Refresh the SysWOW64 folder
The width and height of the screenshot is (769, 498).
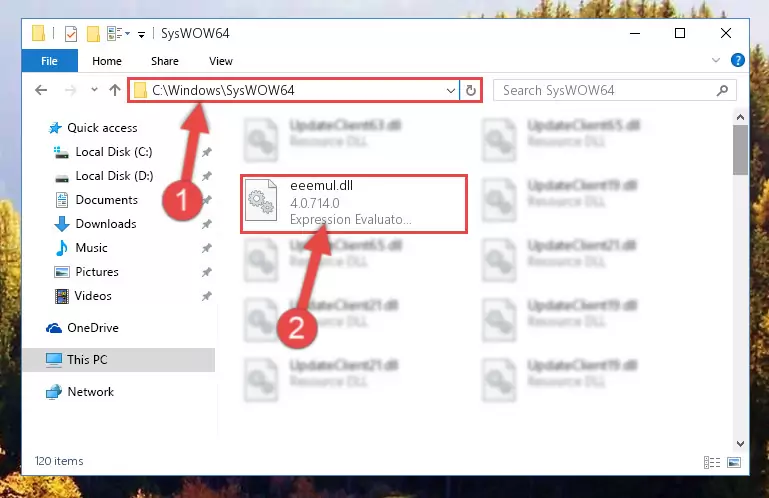471,90
